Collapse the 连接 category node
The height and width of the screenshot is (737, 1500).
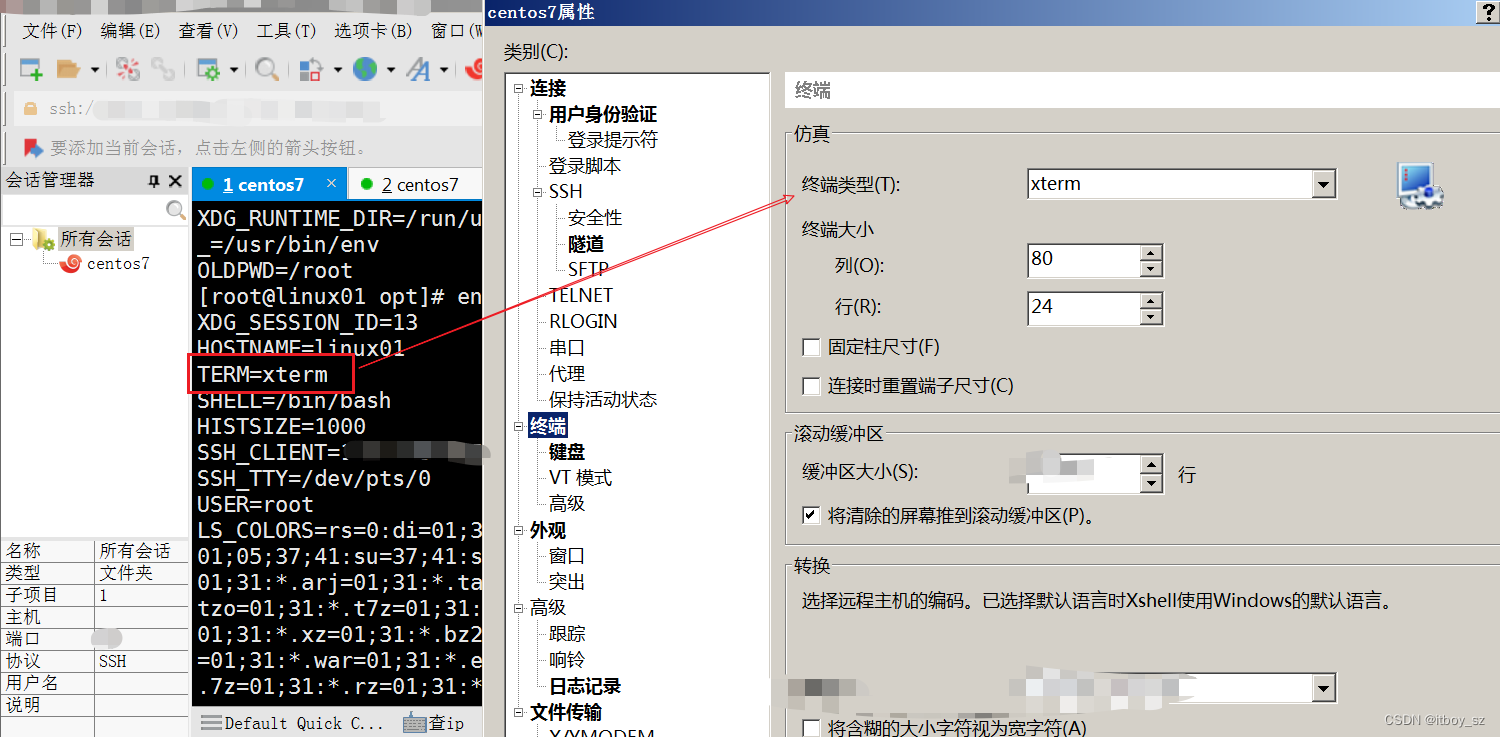tap(518, 89)
